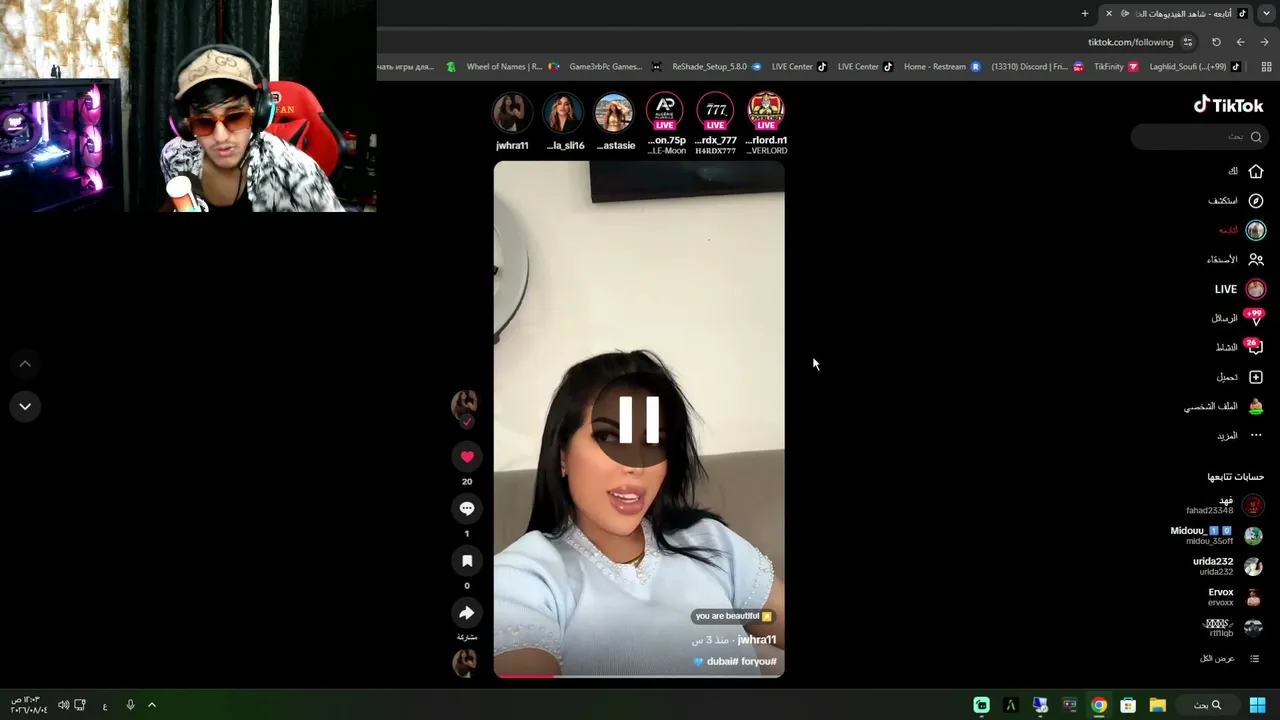Open the TikTok home page icon
1280x720 pixels.
click(x=1255, y=172)
